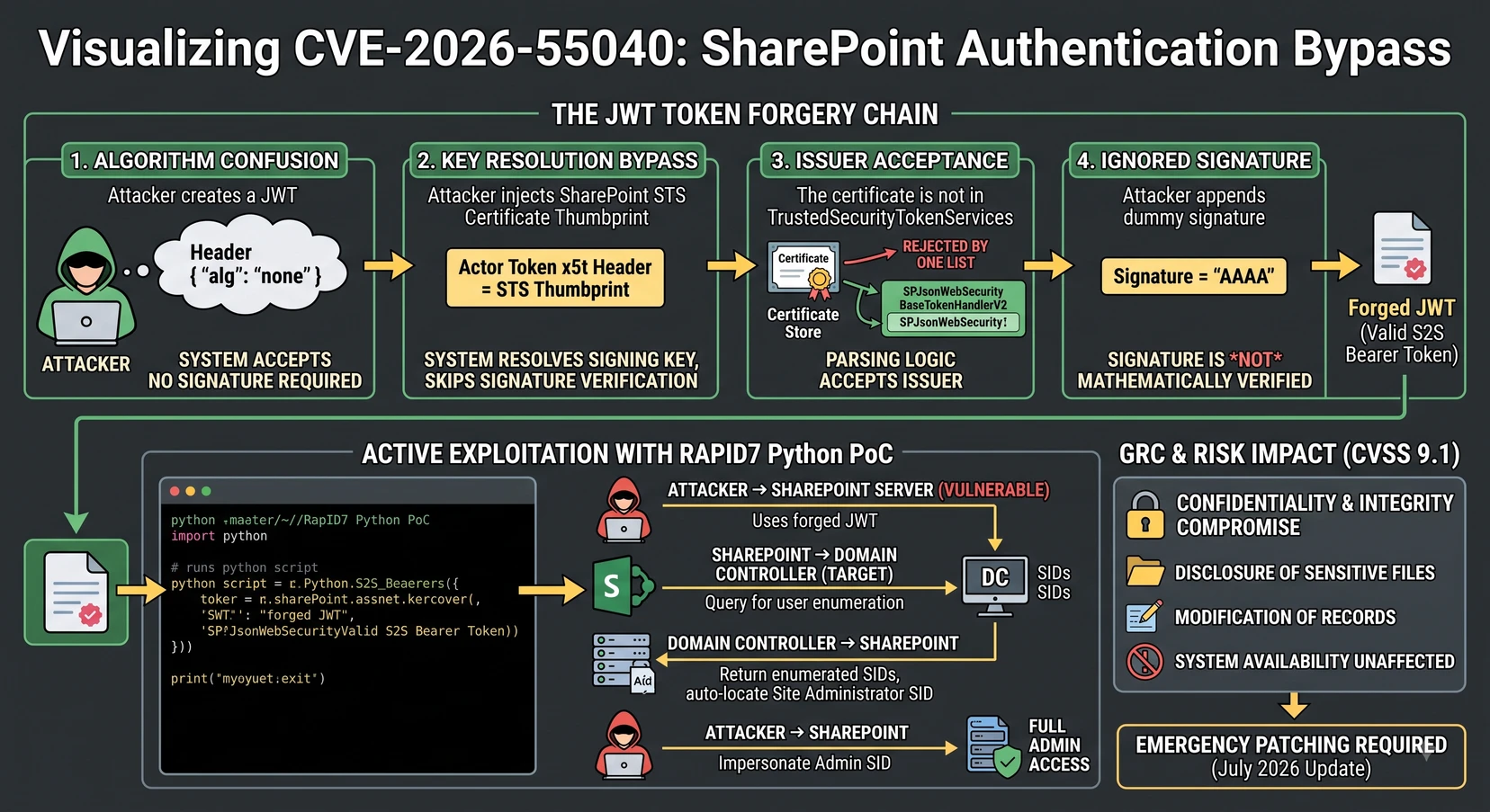Image resolution: width=1490 pixels, height=812 pixels.
Task: Click the 4. IGNORED SIGNATURE header label
Action: (x=1194, y=160)
